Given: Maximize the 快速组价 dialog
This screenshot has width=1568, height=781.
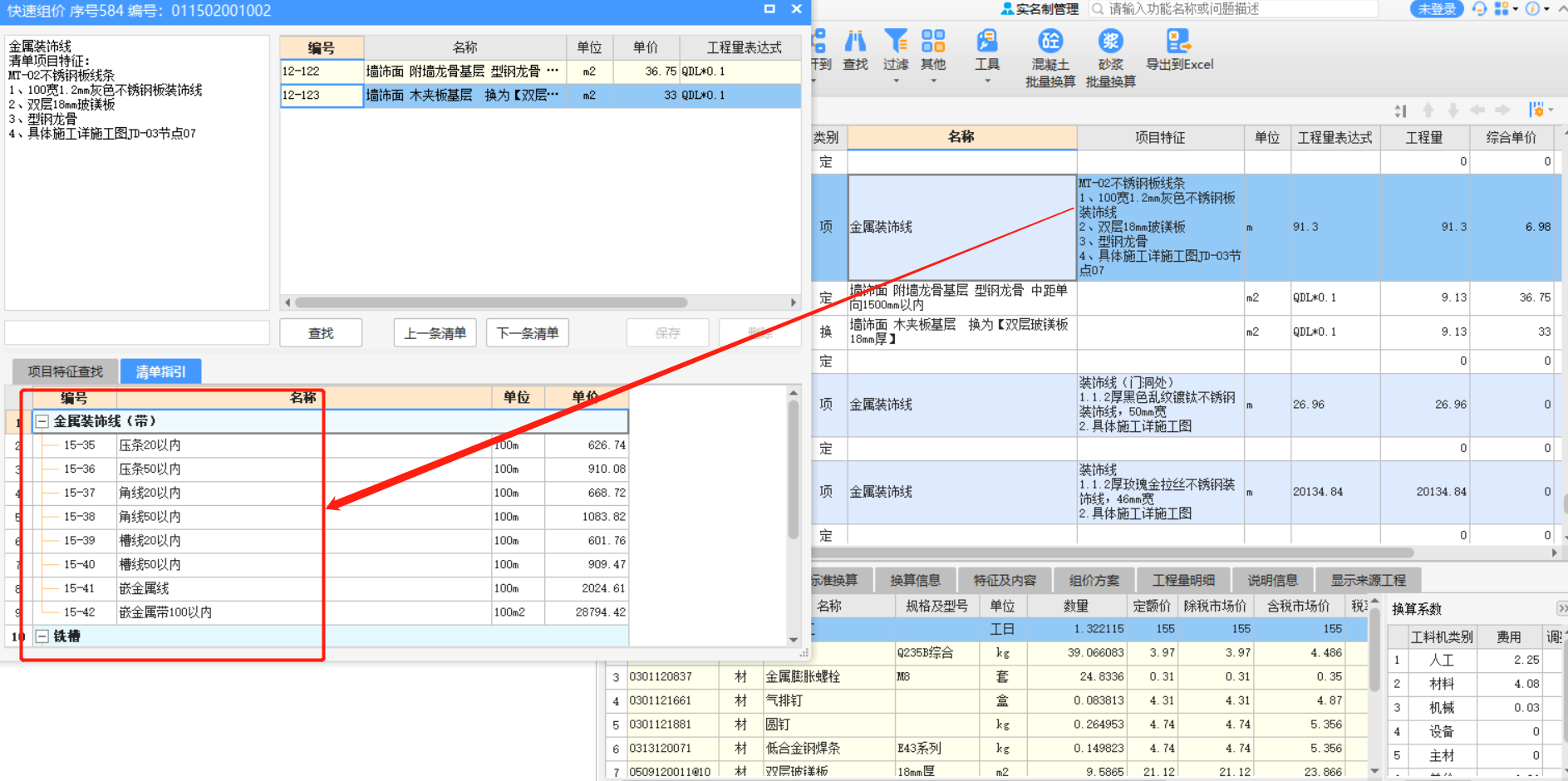Looking at the screenshot, I should pos(769,9).
